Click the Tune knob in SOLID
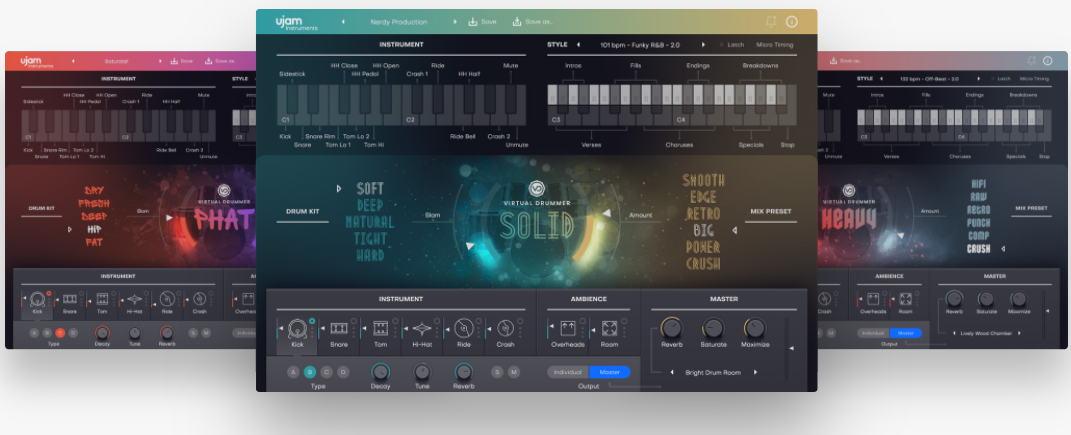The height and width of the screenshot is (435, 1071). 422,372
